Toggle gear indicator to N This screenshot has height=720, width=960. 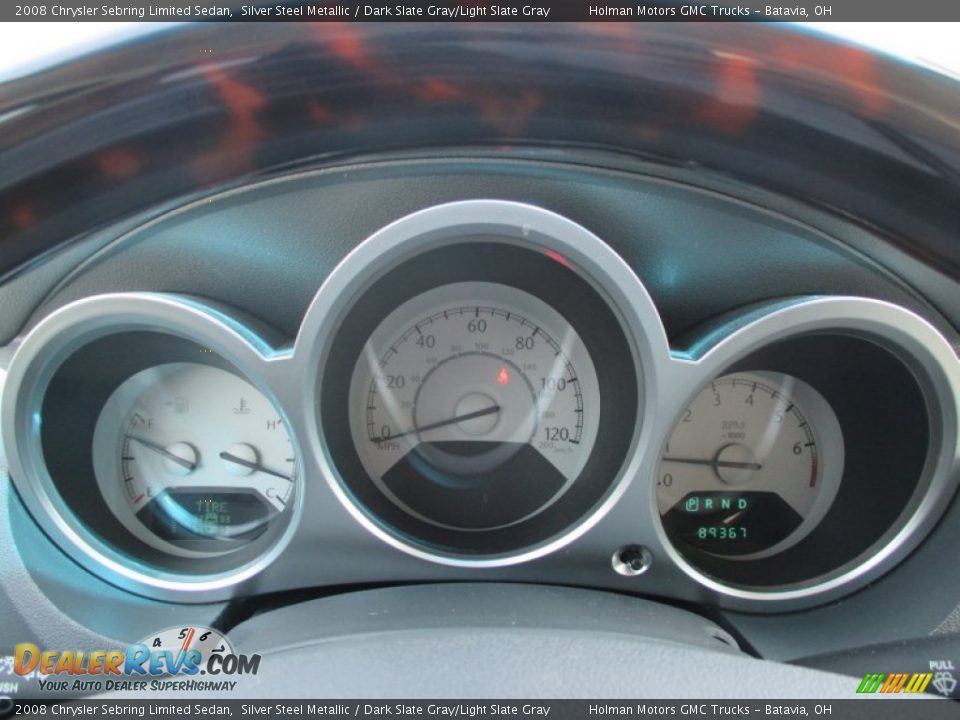coord(727,503)
